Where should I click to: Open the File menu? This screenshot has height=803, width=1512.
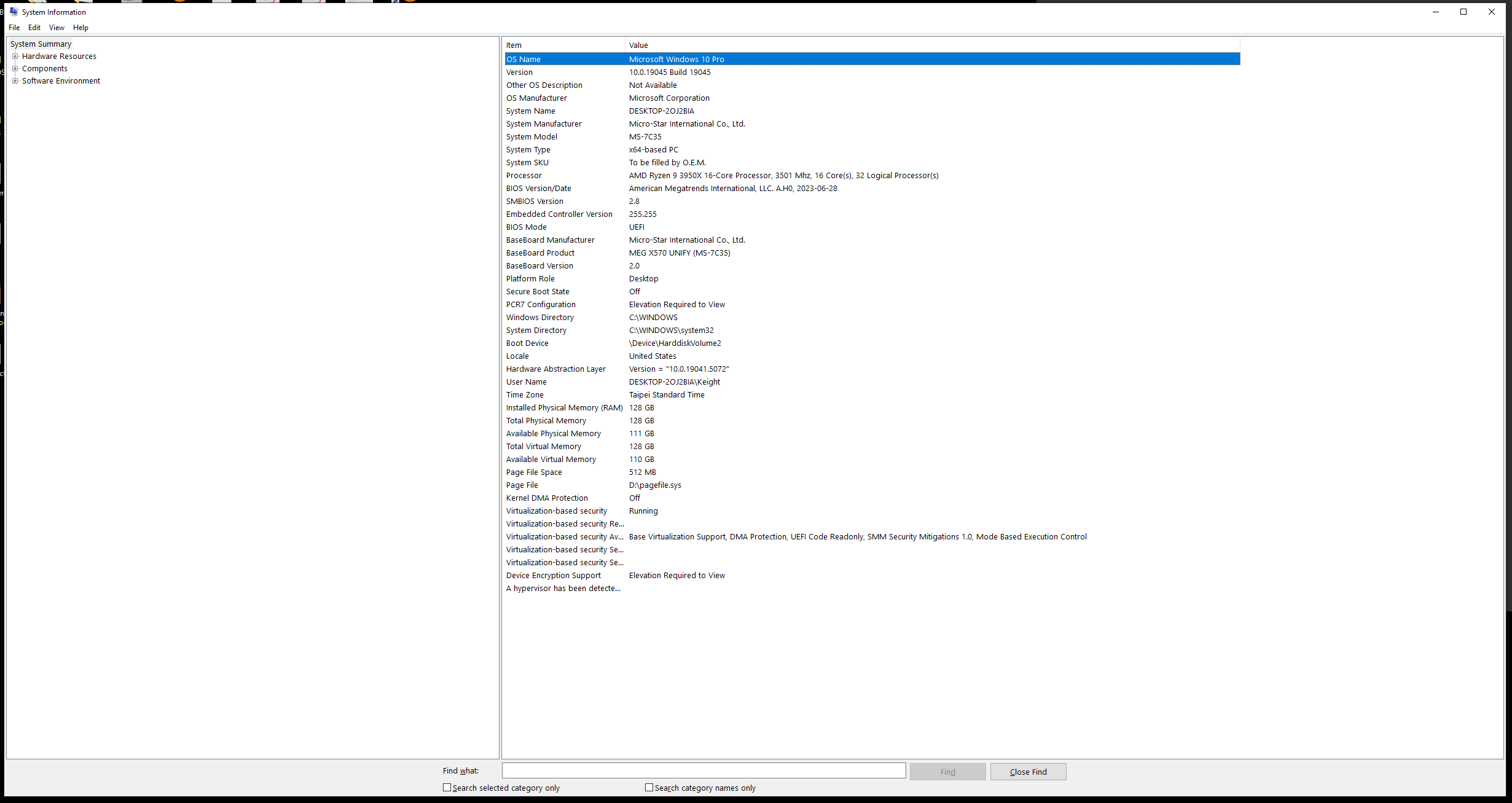[x=14, y=28]
